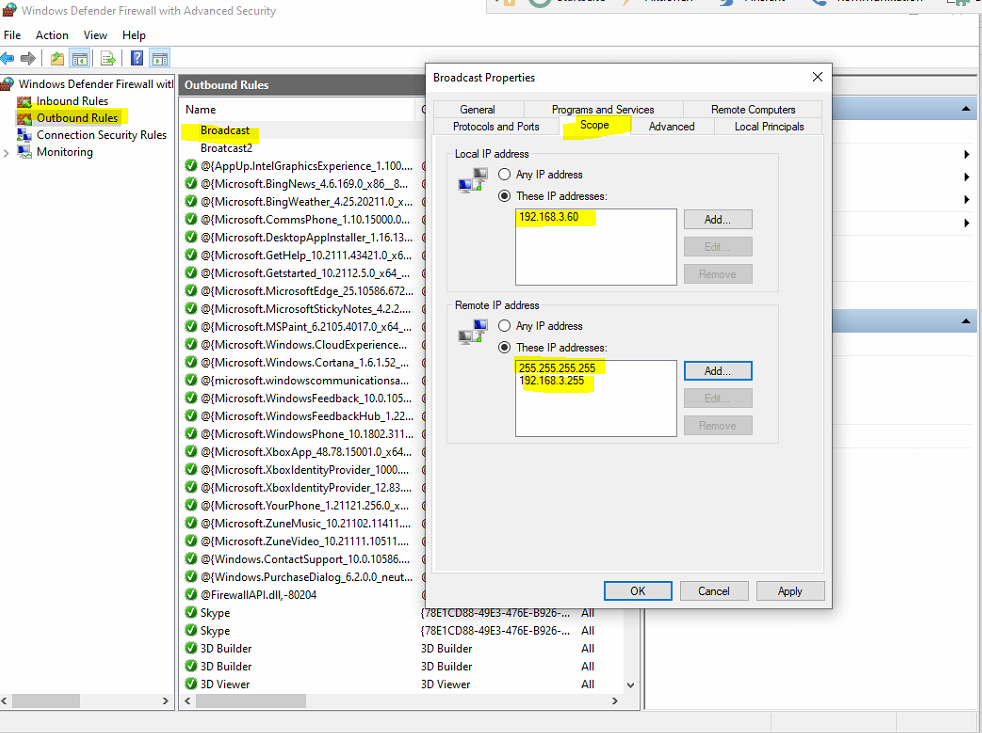Select local These IP addresses radio
The width and height of the screenshot is (982, 733).
pos(504,196)
